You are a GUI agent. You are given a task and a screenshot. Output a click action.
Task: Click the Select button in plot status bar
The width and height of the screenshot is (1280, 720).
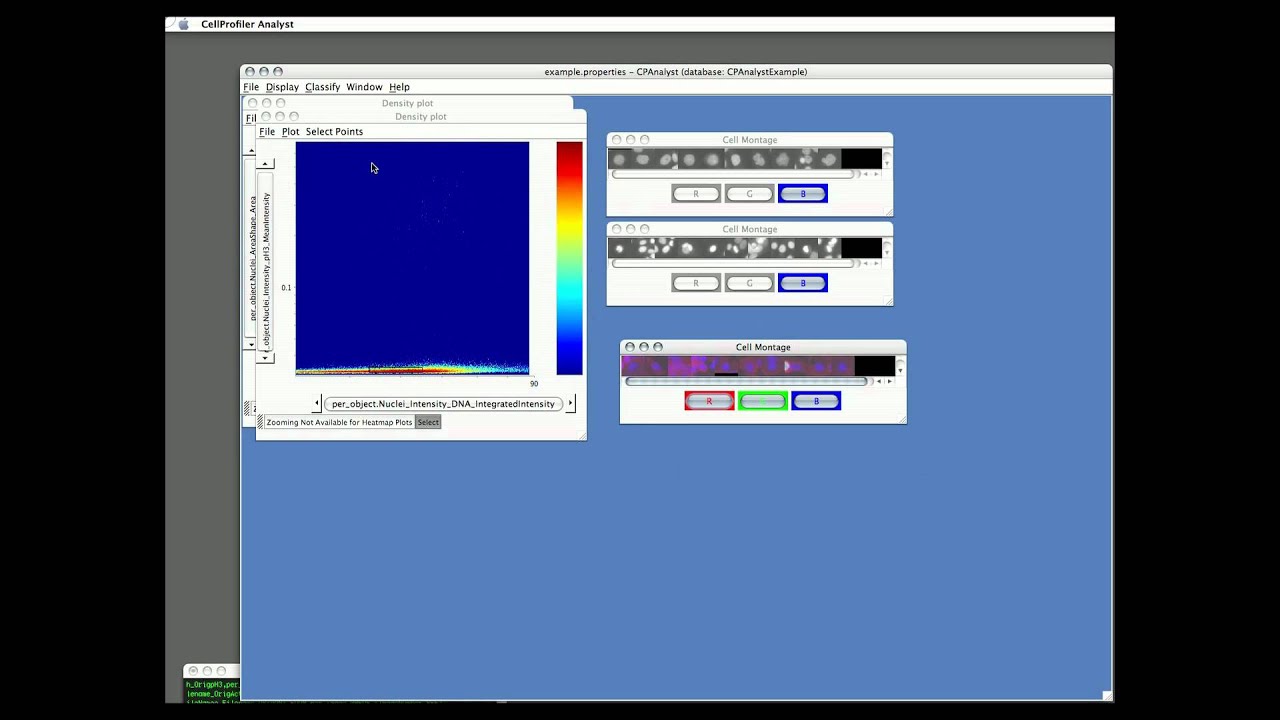428,422
